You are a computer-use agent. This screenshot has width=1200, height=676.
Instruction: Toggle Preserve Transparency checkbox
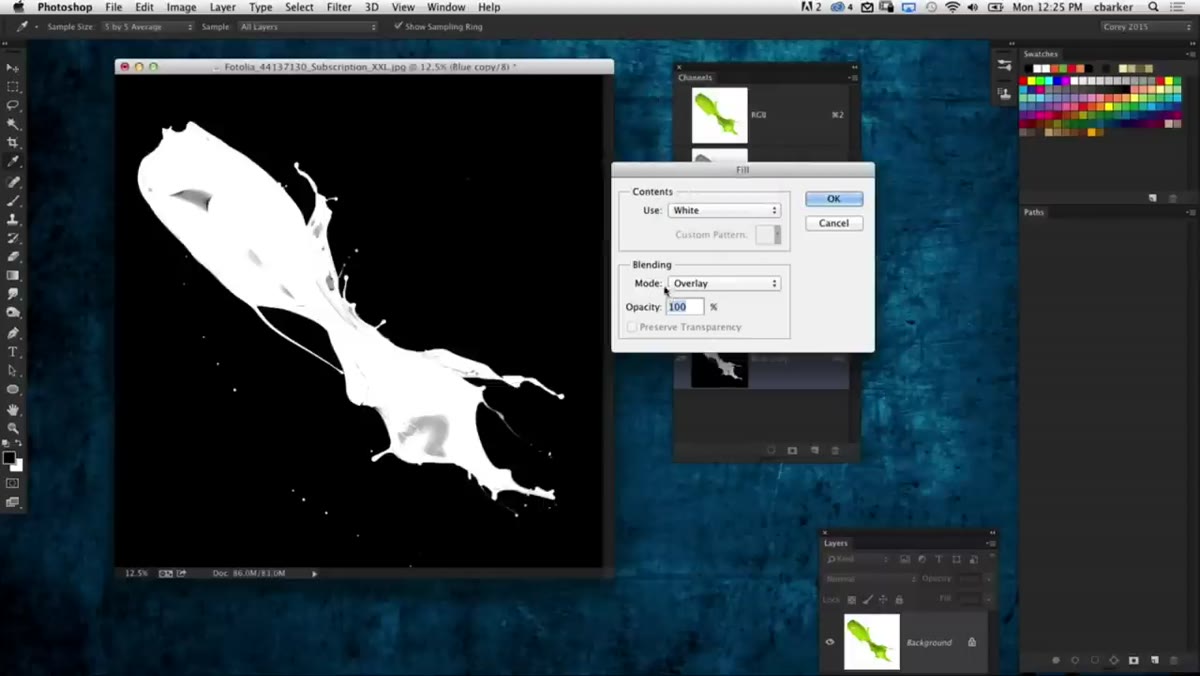click(x=632, y=327)
